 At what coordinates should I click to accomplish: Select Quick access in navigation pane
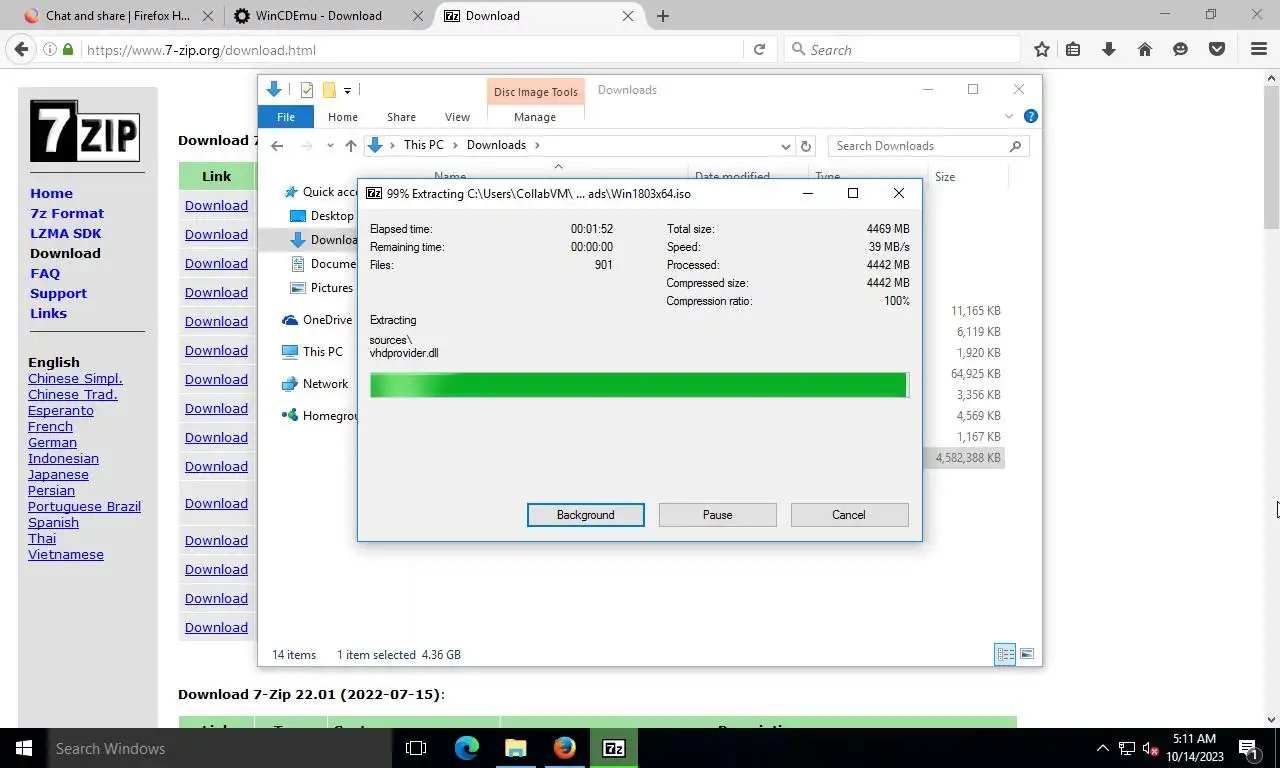point(320,192)
